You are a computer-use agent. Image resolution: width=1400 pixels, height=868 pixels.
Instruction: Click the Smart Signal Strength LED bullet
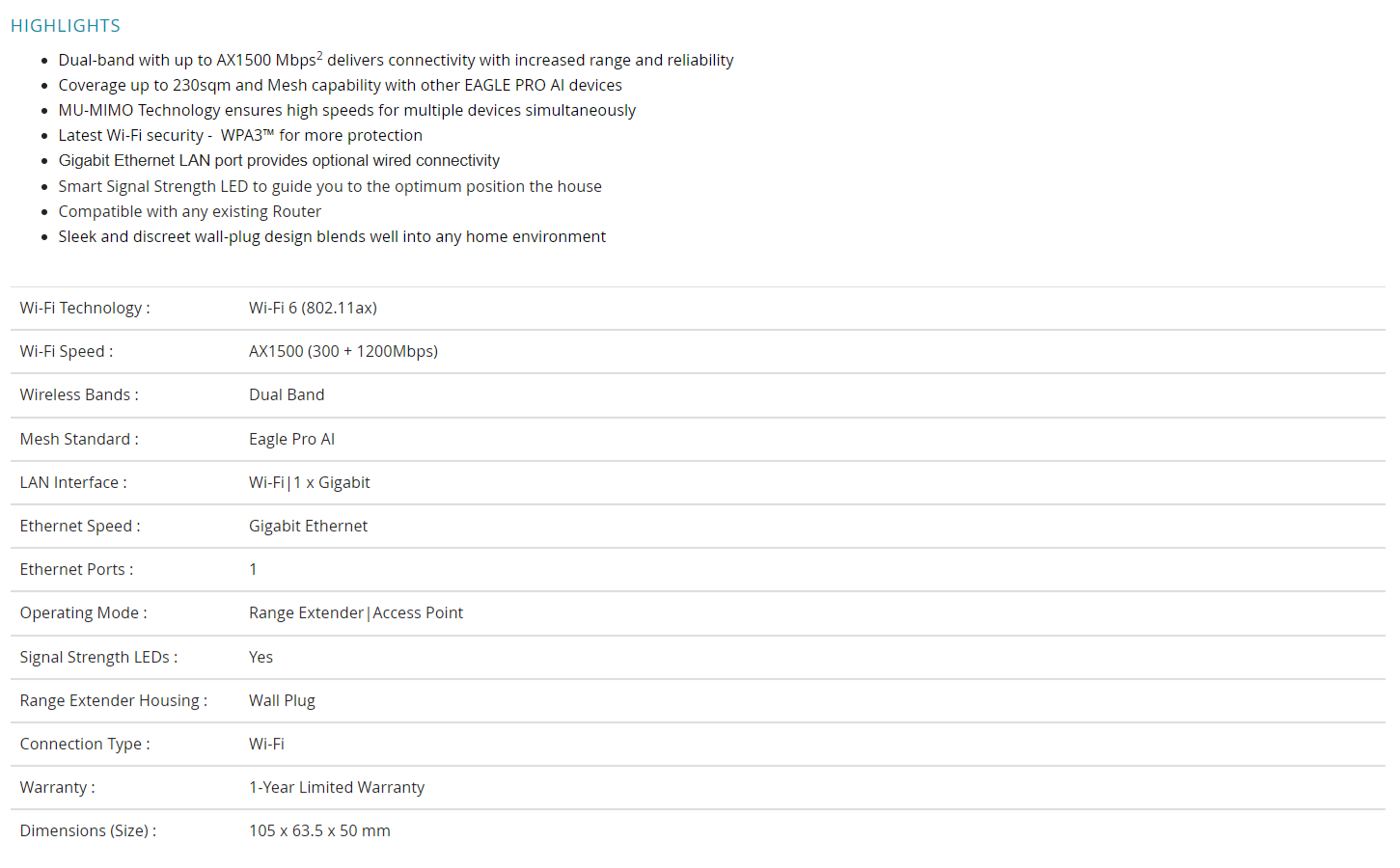pyautogui.click(x=330, y=186)
